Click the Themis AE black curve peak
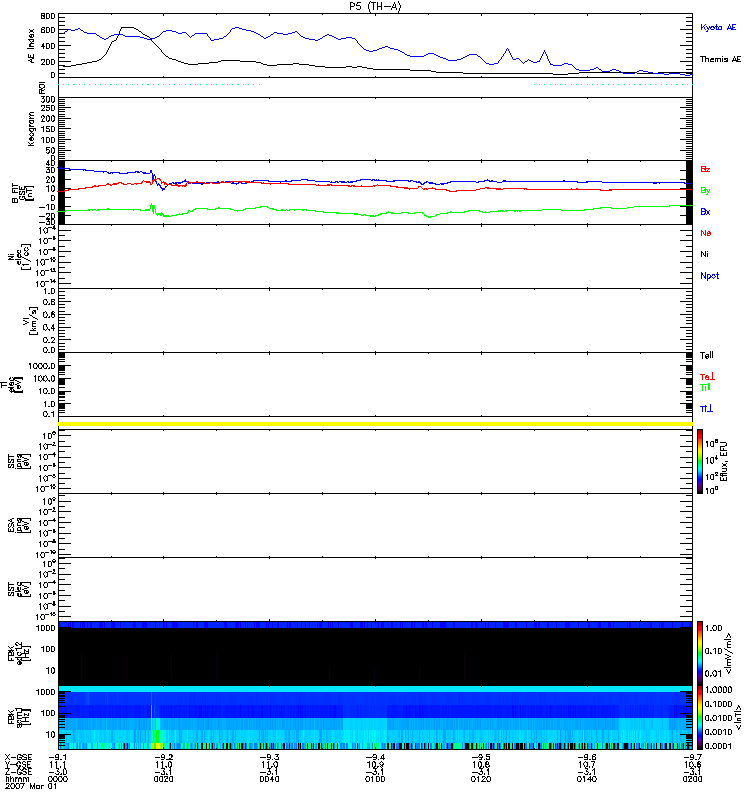 pyautogui.click(x=128, y=28)
